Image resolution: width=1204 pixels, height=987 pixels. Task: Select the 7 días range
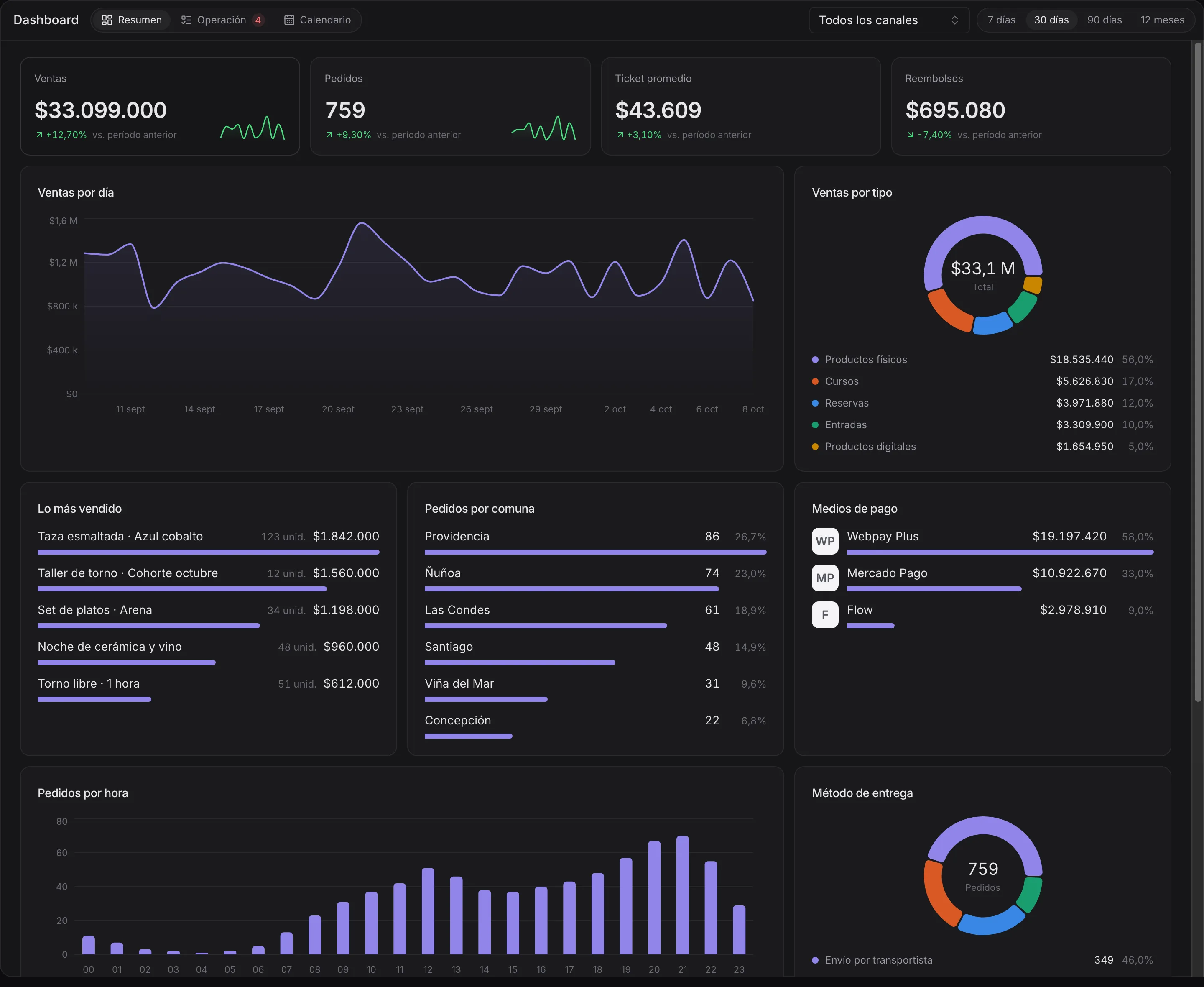pos(1001,20)
